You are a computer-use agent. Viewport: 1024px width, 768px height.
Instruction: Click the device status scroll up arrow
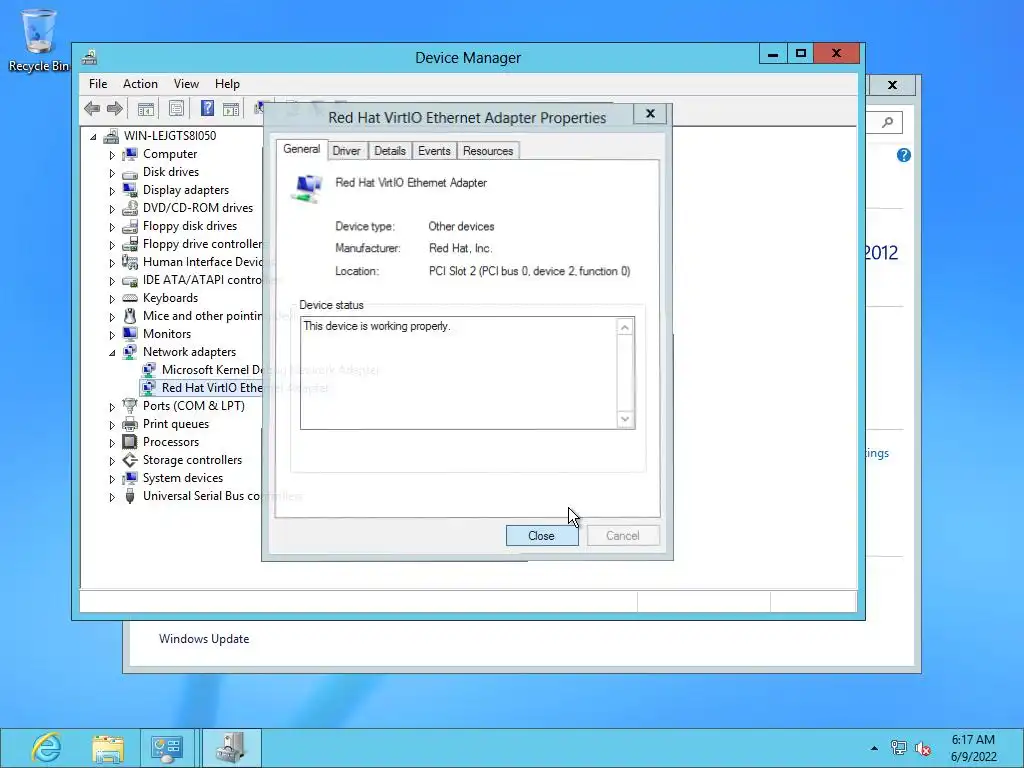click(625, 327)
